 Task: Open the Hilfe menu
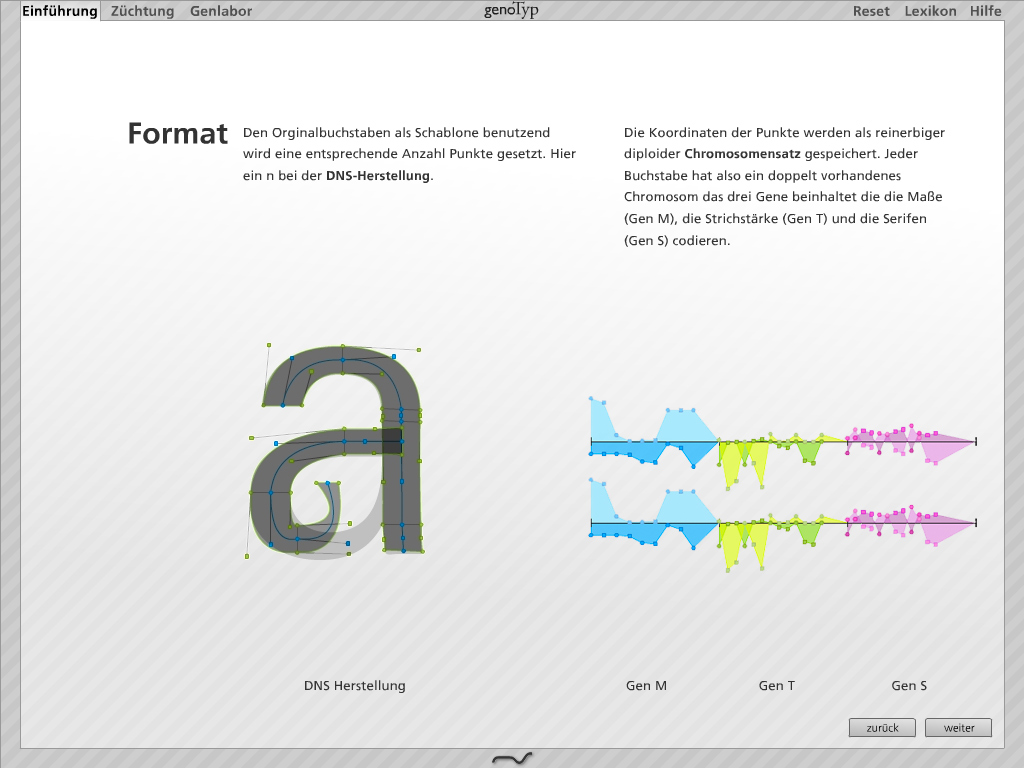(x=985, y=11)
